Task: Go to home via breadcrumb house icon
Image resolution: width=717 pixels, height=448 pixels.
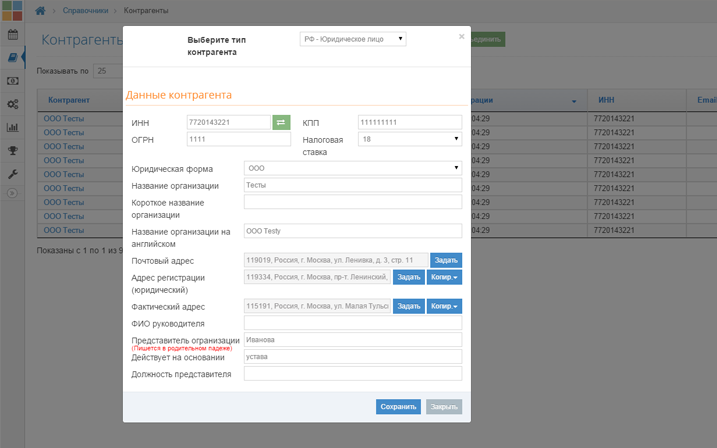Action: (x=40, y=10)
